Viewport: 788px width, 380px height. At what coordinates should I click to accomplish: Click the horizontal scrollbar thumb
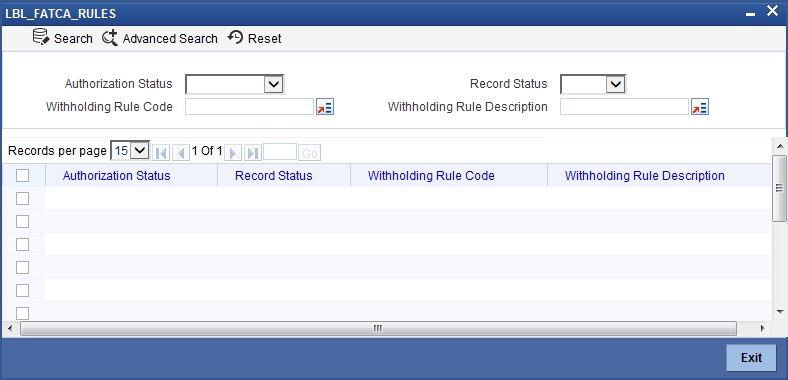tap(378, 328)
